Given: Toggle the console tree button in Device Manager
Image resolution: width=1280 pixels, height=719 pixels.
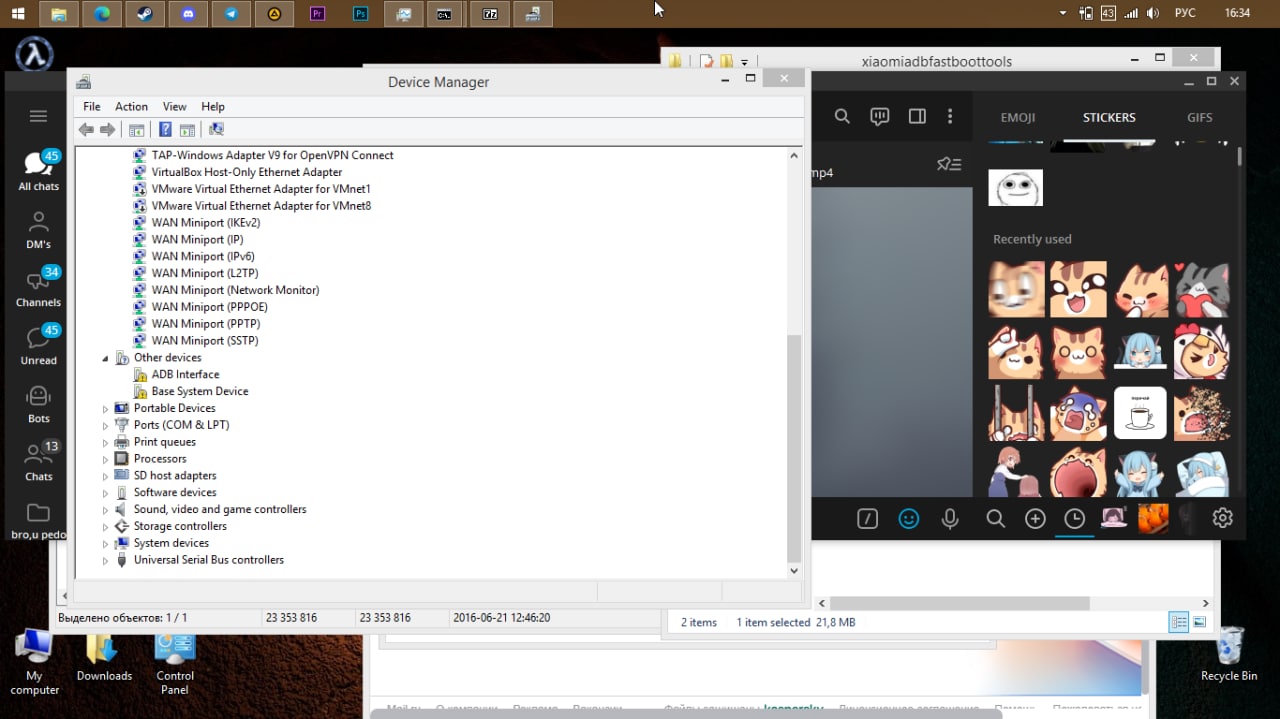Looking at the screenshot, I should tap(137, 129).
